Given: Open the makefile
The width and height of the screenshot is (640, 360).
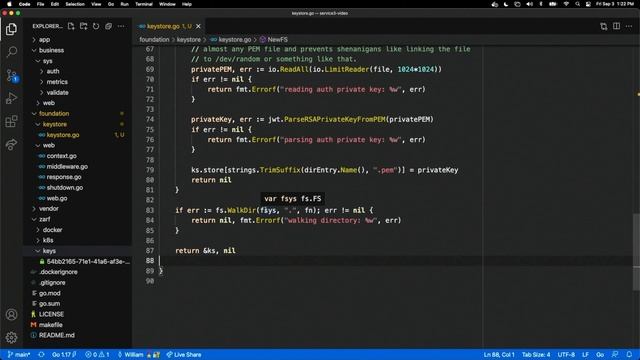Looking at the screenshot, I should pyautogui.click(x=51, y=325).
